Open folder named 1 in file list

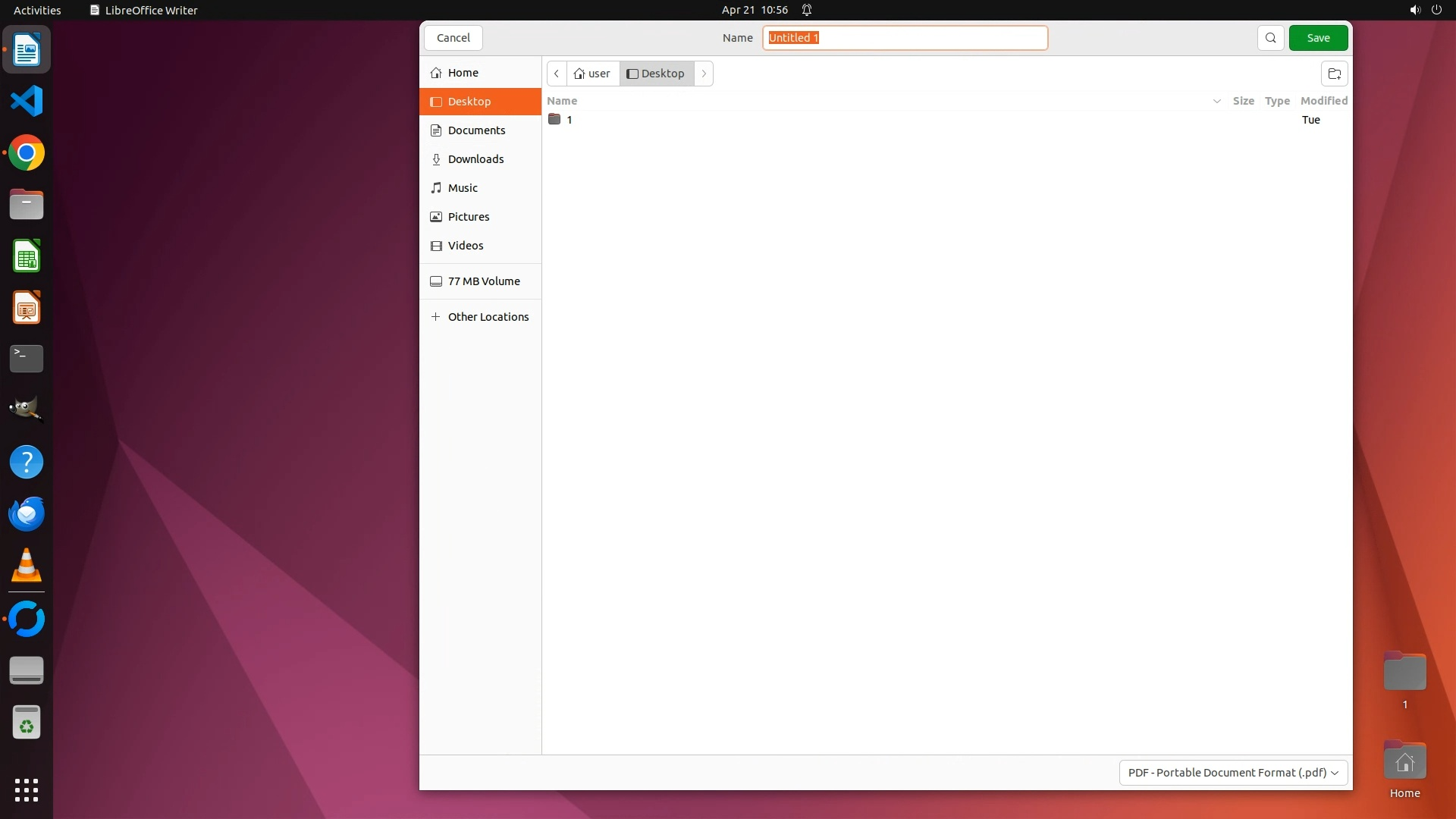(569, 120)
